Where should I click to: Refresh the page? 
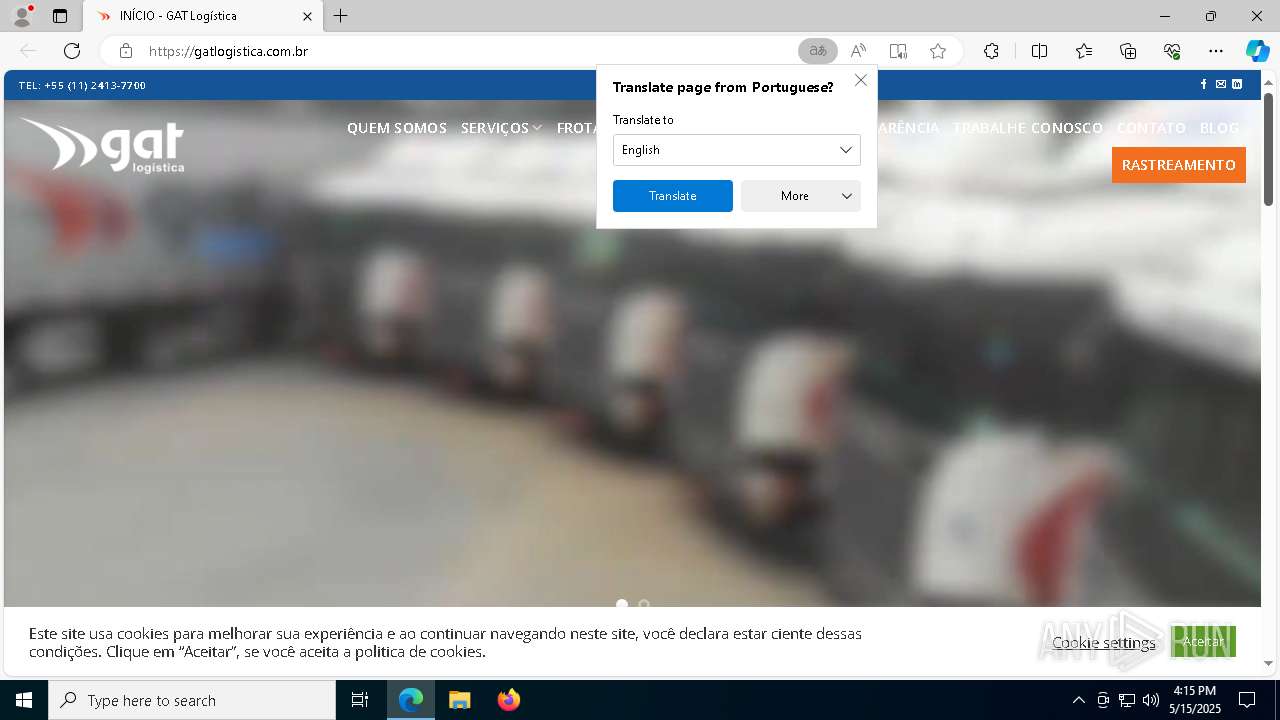point(72,51)
